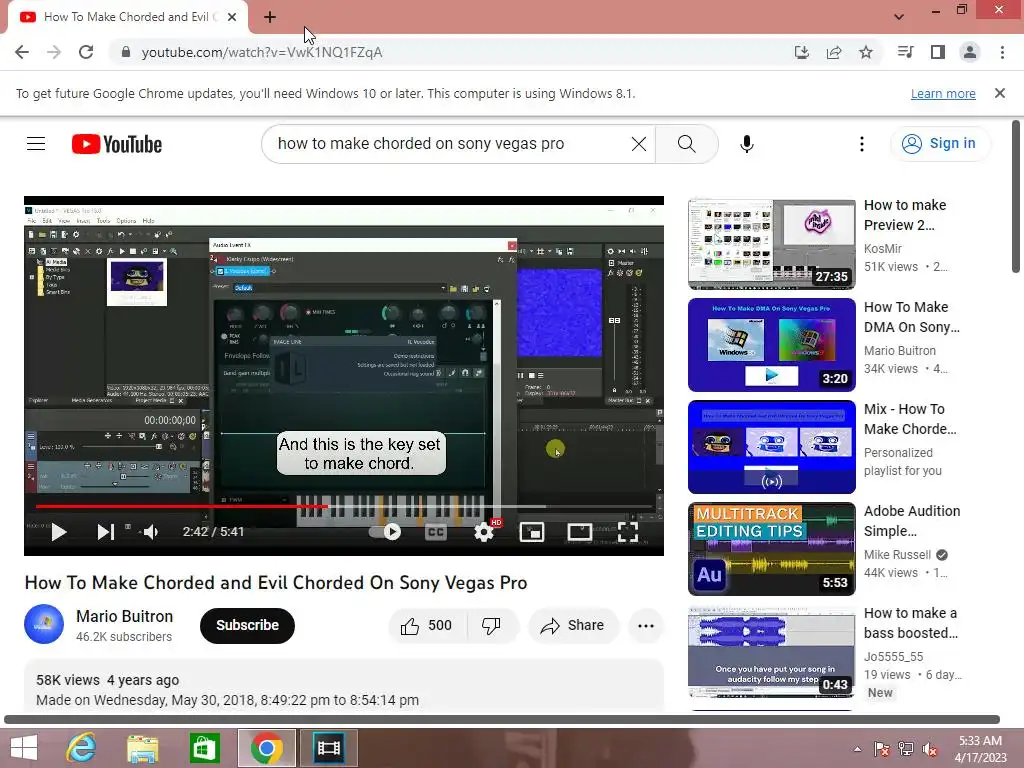Subscribe to Mario Buitron
This screenshot has height=768, width=1024.
click(248, 626)
